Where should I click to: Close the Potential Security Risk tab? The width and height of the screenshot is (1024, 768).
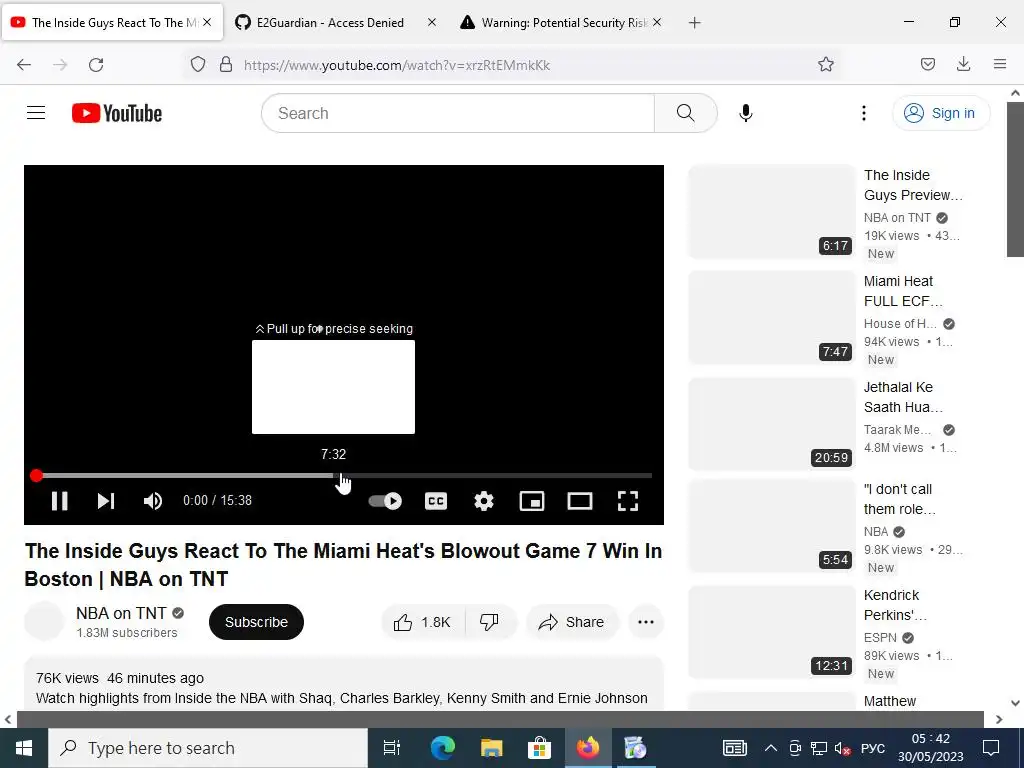tap(657, 22)
